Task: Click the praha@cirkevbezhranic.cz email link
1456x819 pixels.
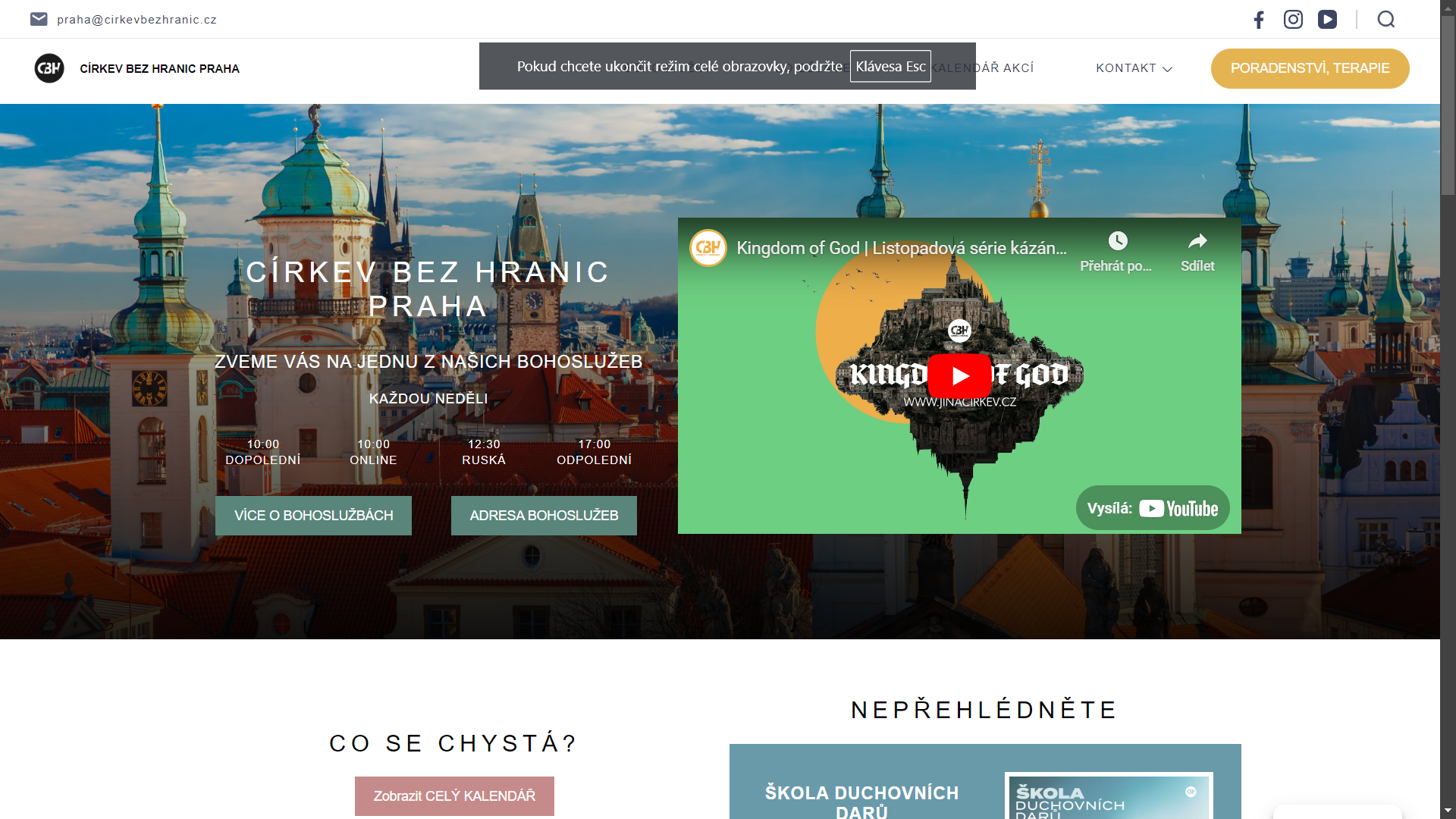Action: [136, 20]
